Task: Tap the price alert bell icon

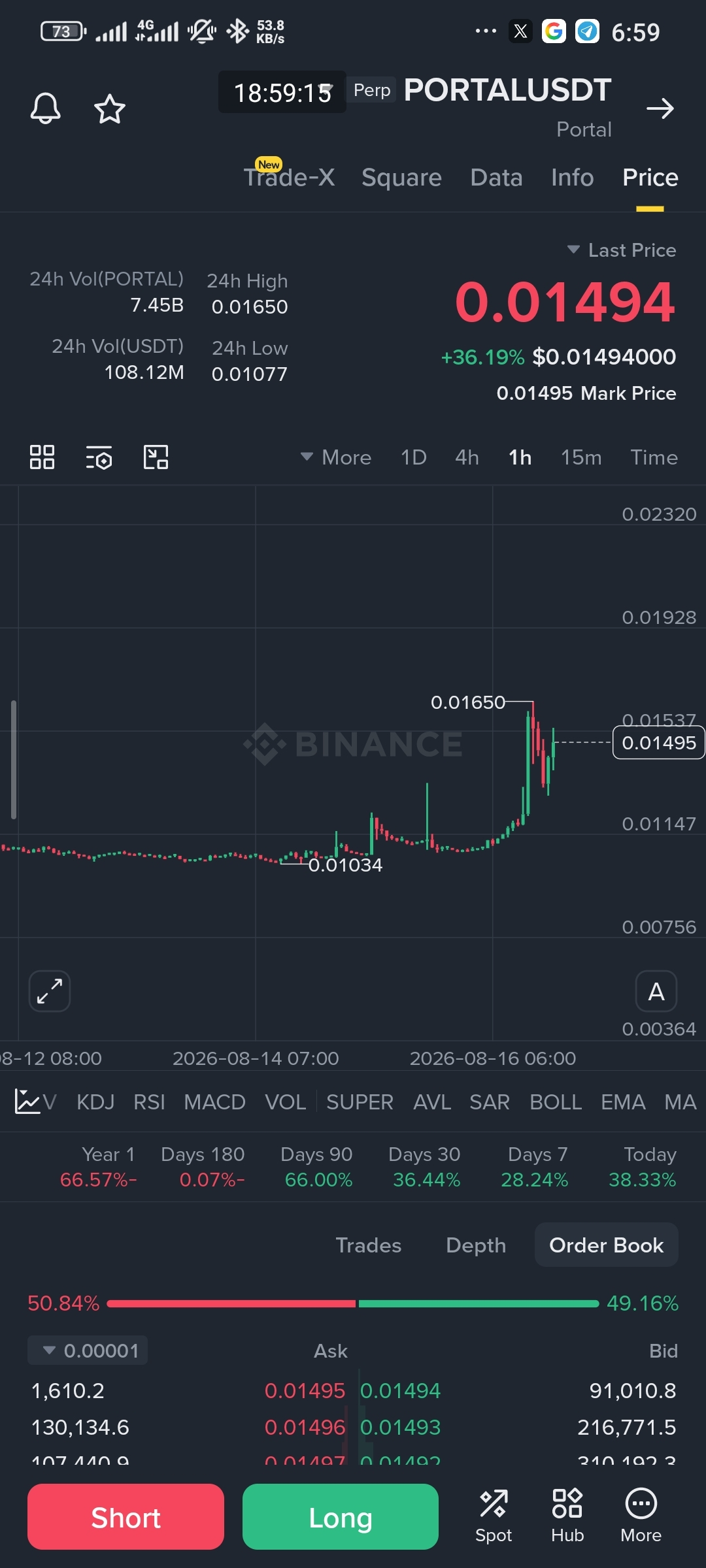Action: tap(46, 108)
